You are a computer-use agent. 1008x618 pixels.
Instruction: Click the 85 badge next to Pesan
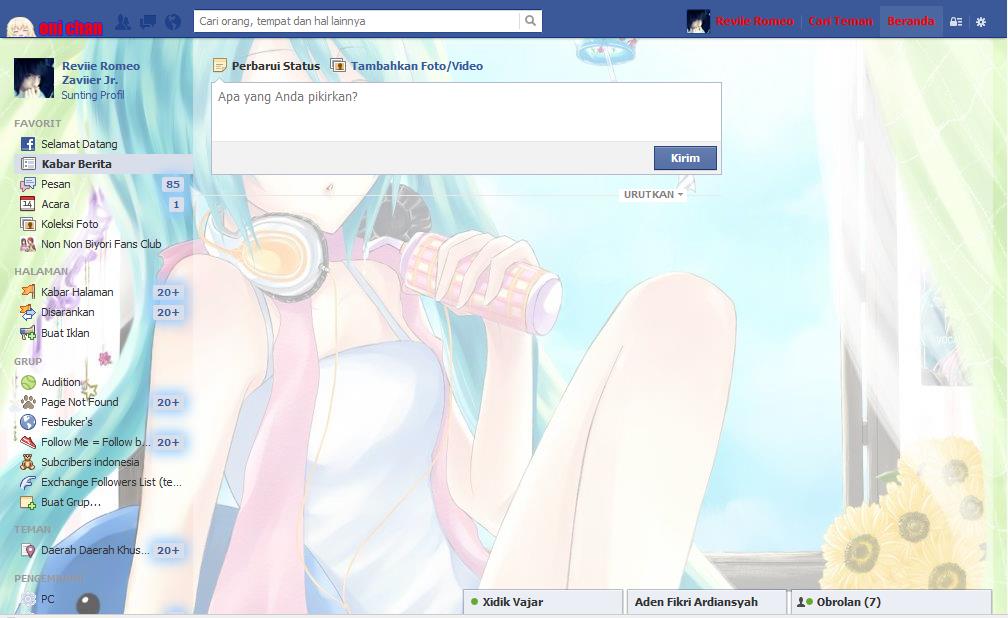172,185
